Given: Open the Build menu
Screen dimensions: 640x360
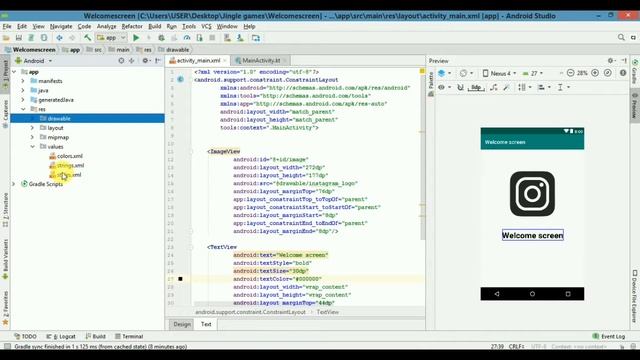Looking at the screenshot, I should (x=155, y=26).
